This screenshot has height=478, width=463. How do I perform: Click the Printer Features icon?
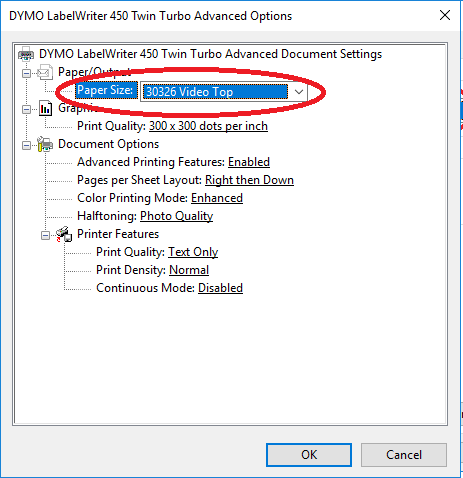[x=64, y=234]
